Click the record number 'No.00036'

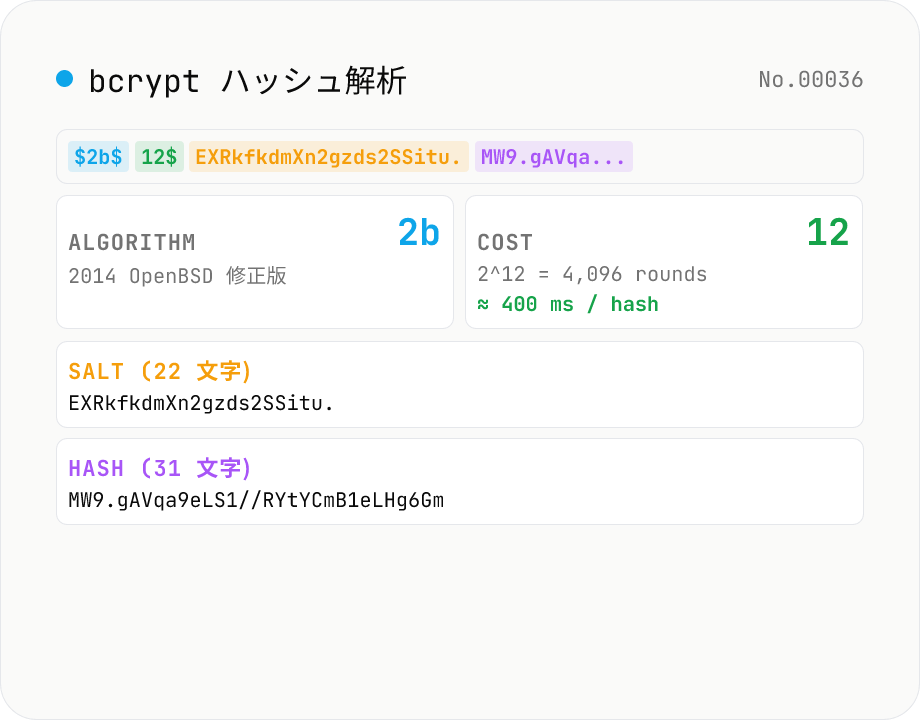(810, 80)
